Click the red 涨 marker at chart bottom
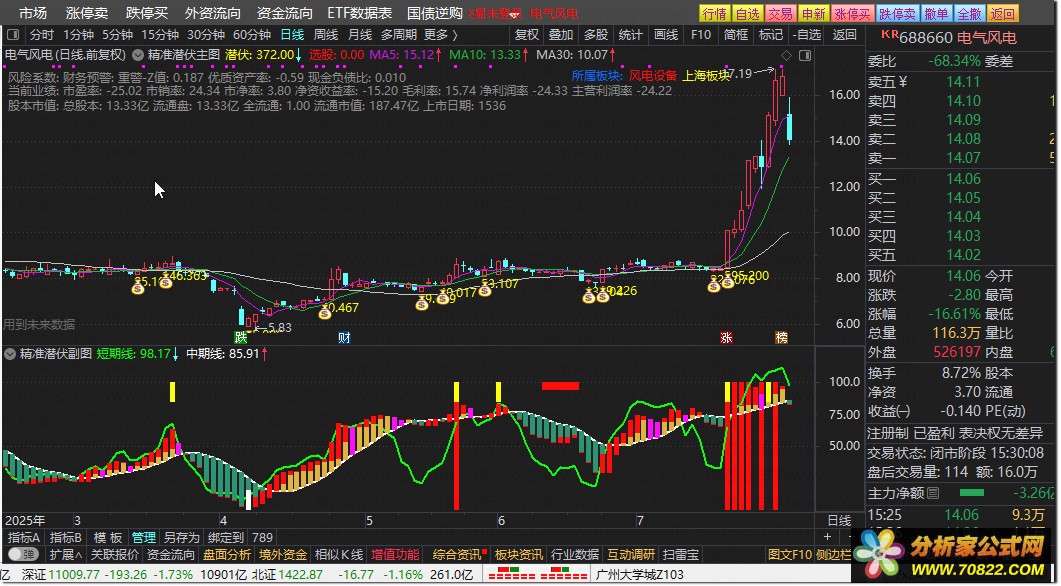This screenshot has width=1061, height=586. pos(727,337)
